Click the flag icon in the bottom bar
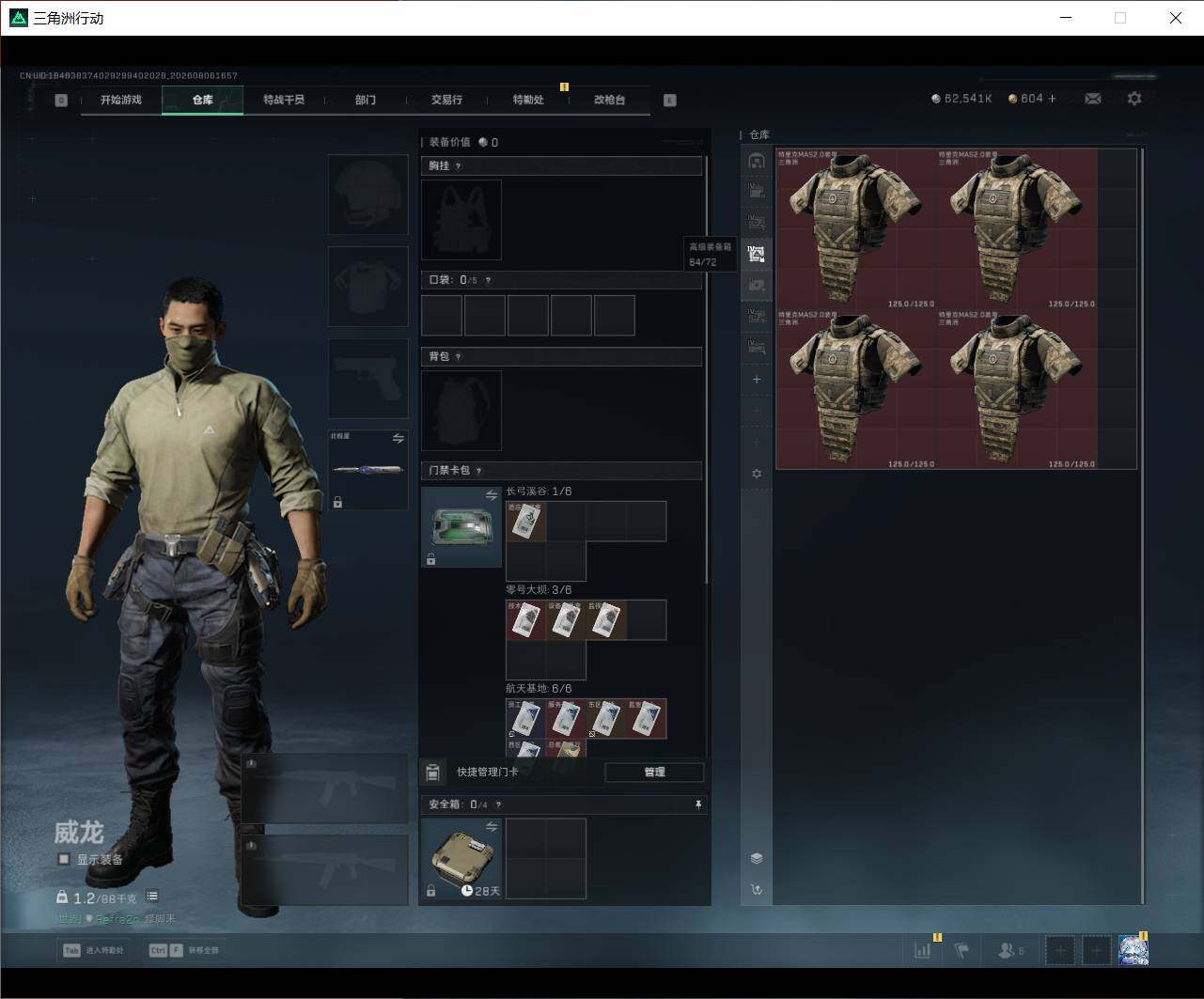Image resolution: width=1204 pixels, height=999 pixels. [962, 950]
